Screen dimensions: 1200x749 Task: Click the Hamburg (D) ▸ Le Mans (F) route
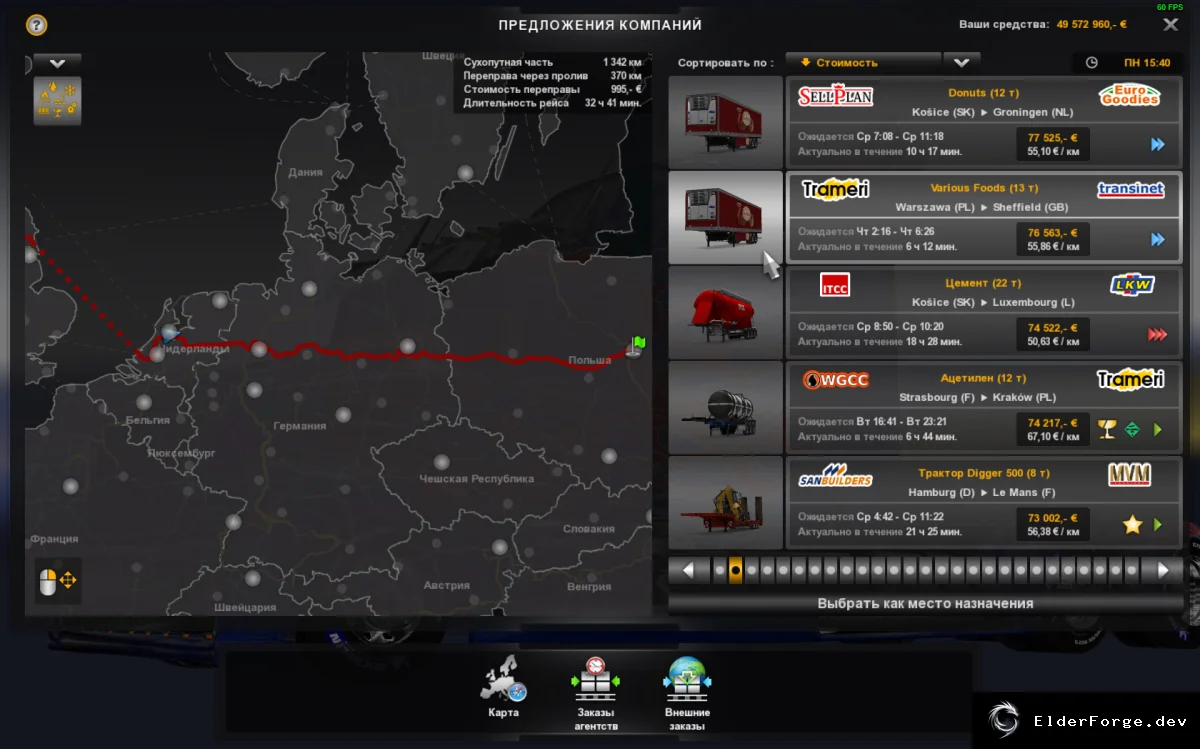981,493
